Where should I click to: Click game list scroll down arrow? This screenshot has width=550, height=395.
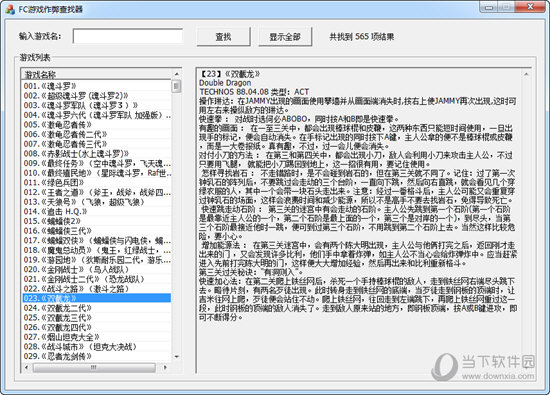pyautogui.click(x=176, y=357)
